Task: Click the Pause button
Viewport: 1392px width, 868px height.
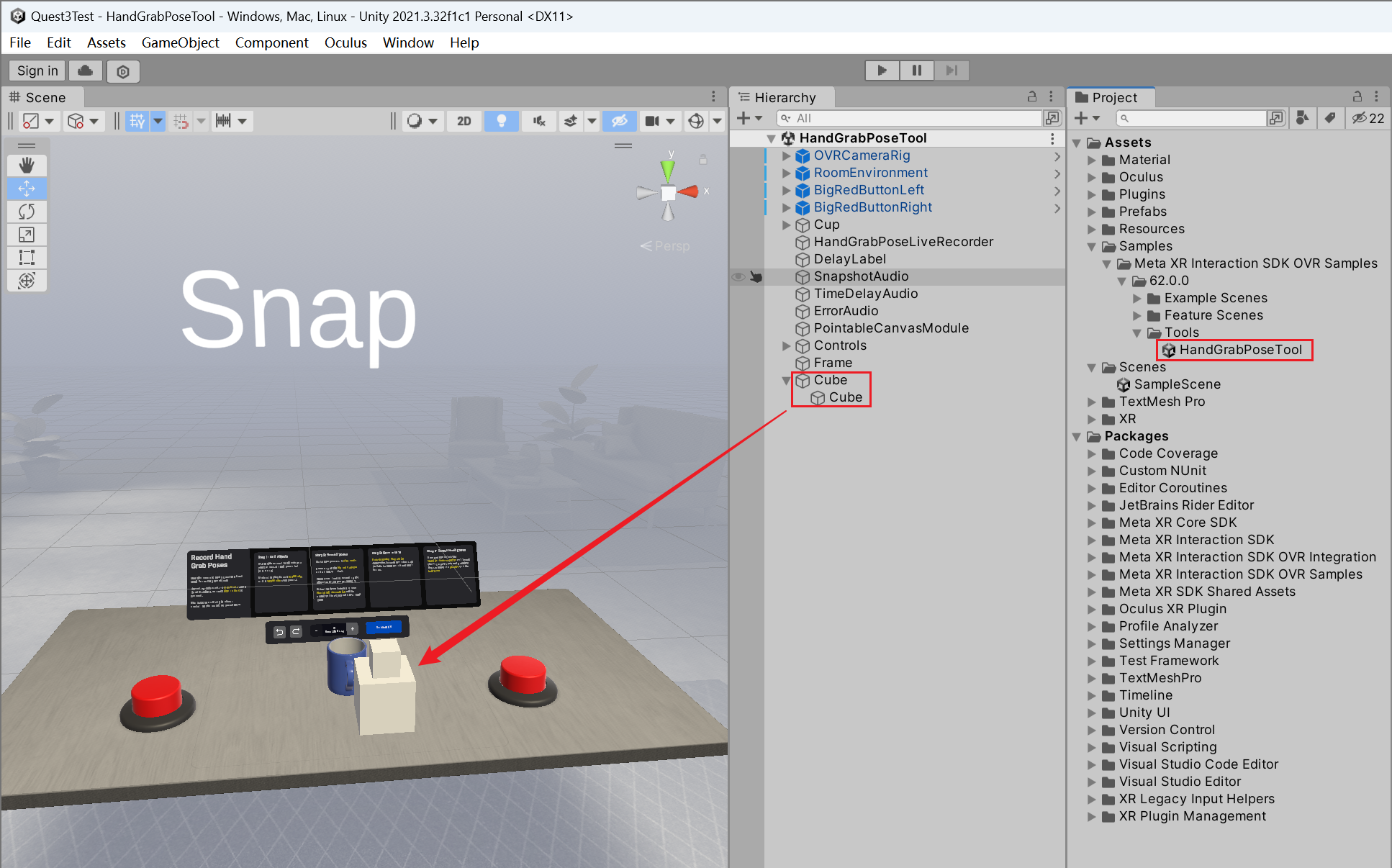Action: coord(916,70)
